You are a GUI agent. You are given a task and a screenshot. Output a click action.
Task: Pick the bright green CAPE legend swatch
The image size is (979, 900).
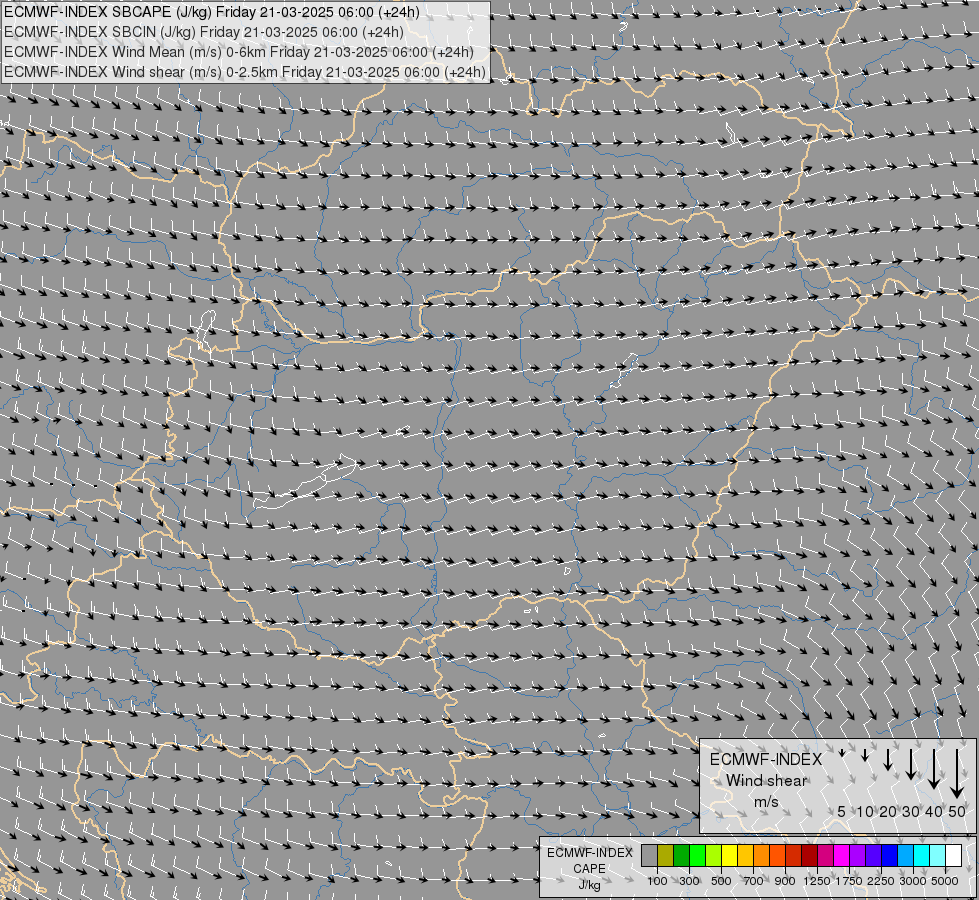[x=697, y=855]
